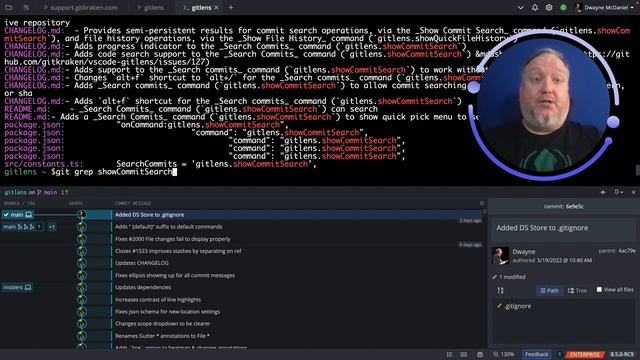This screenshot has width=640, height=360.
Task: Click the terminal panel eye/visibility icon
Action: tap(603, 192)
